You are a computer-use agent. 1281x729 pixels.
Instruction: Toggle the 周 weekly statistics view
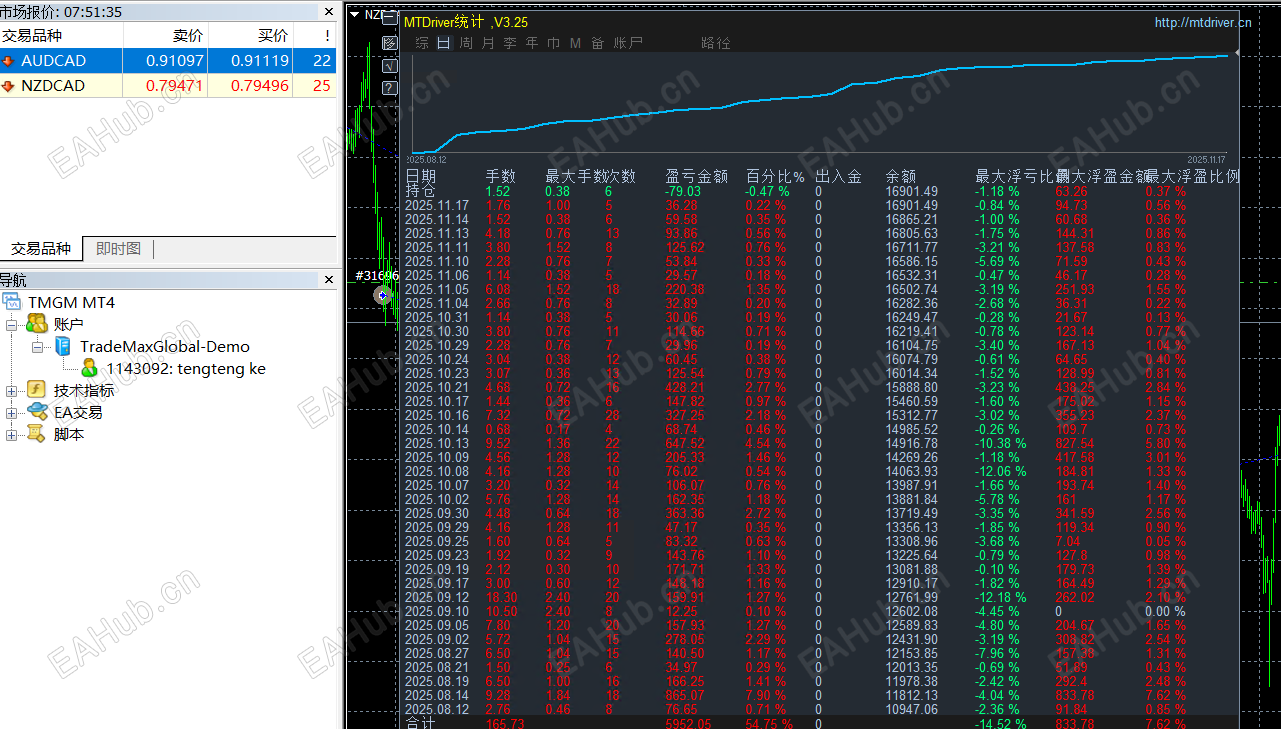[x=466, y=43]
